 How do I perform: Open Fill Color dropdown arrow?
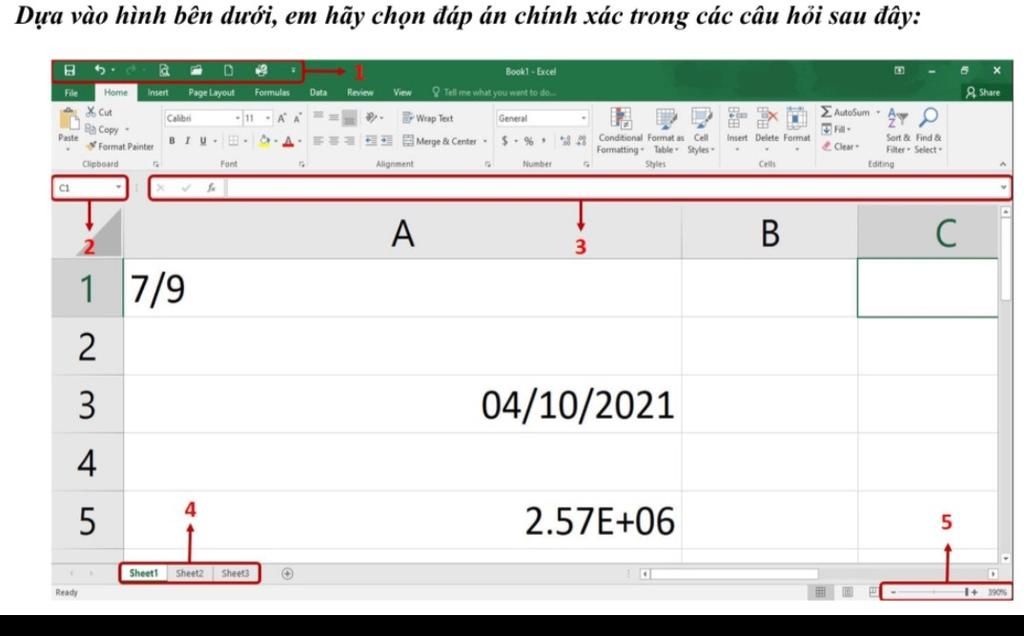(x=276, y=141)
